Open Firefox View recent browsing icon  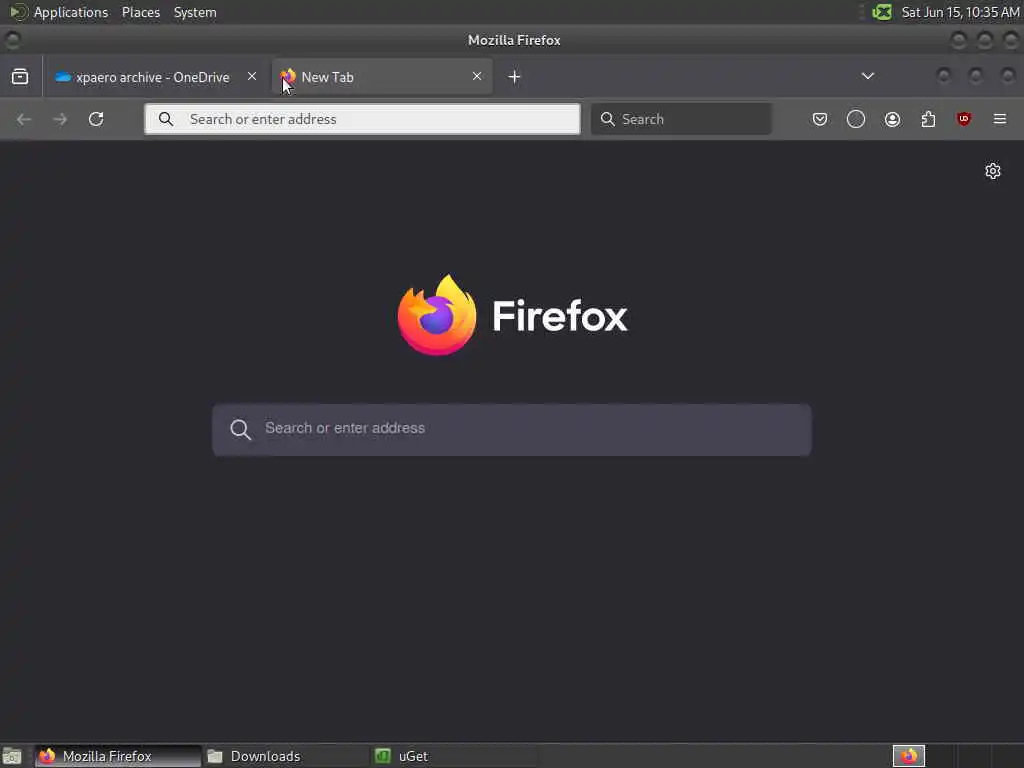tap(20, 76)
